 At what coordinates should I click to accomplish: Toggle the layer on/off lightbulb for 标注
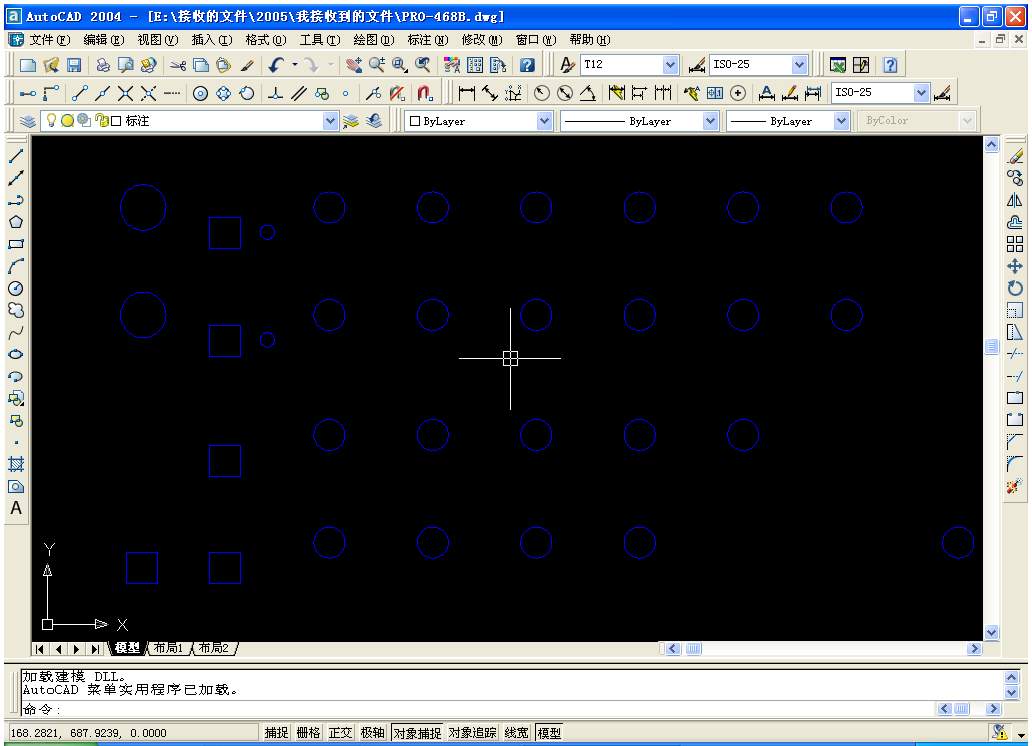(x=51, y=120)
